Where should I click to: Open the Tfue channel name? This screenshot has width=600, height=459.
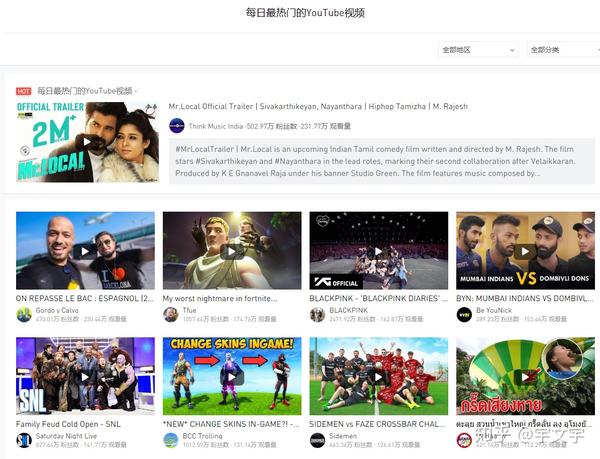click(x=189, y=310)
